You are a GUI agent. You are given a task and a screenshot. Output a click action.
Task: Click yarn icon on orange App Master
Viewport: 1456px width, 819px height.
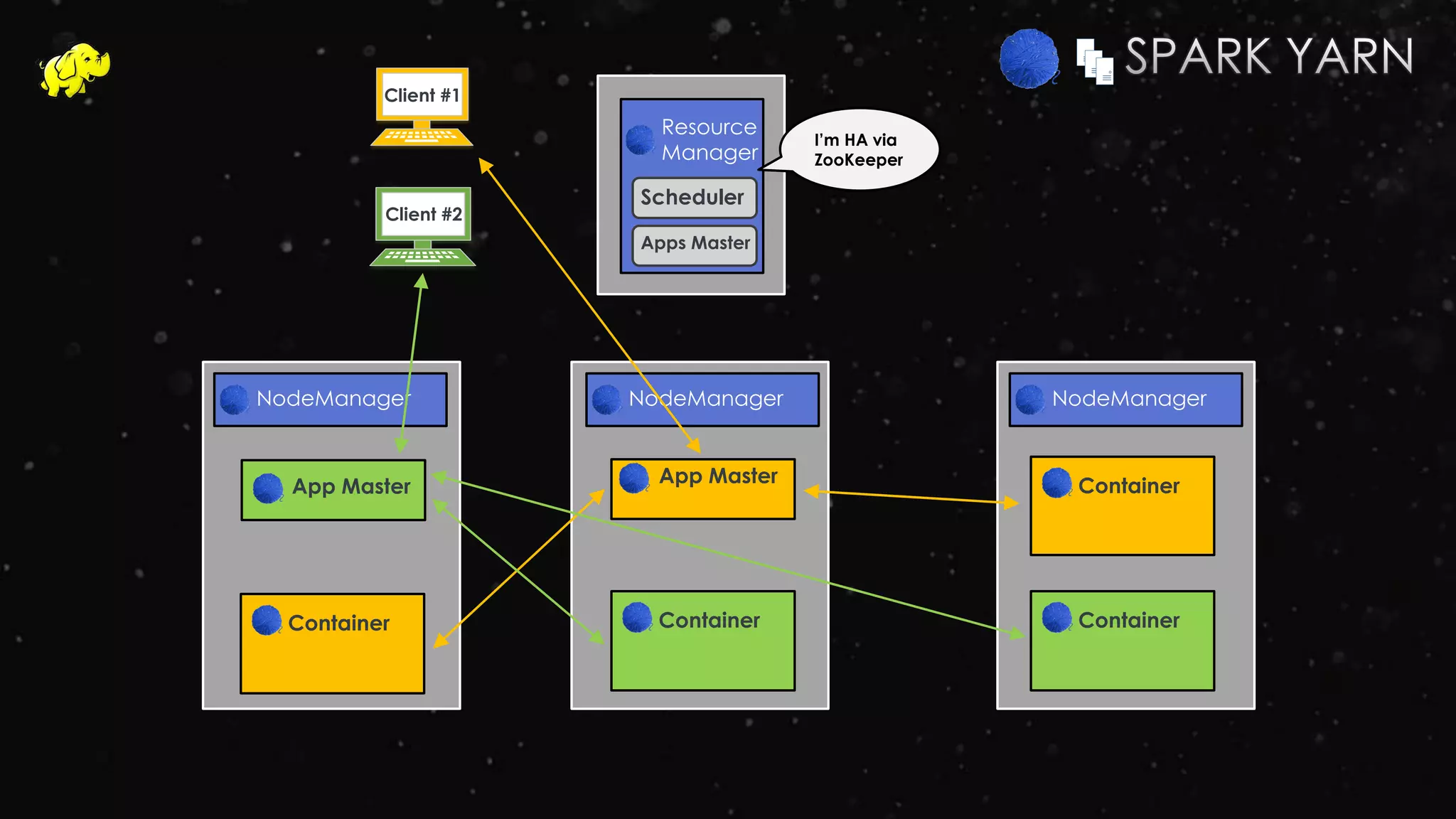coord(633,478)
